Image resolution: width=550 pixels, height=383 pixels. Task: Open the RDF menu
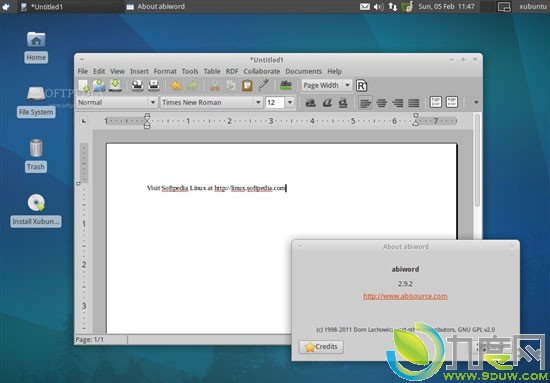point(232,71)
